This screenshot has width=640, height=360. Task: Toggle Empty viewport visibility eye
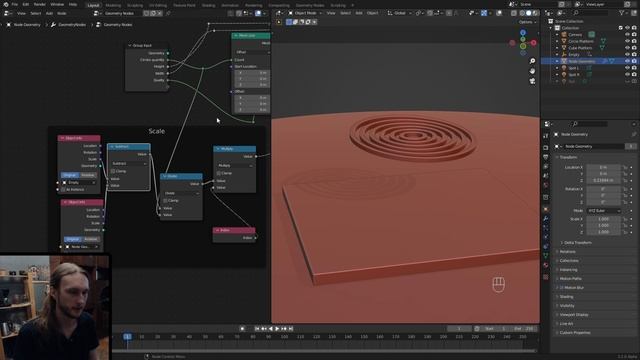tap(627, 54)
